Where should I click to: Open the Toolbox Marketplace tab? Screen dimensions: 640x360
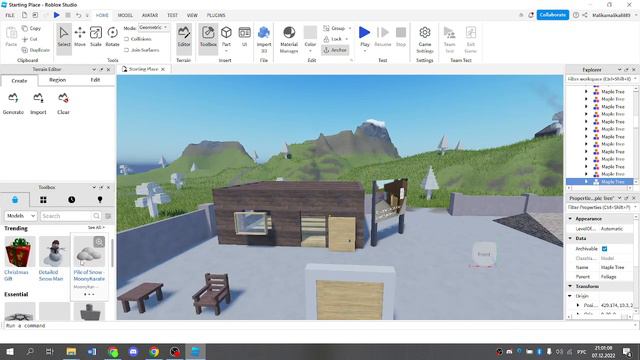[x=15, y=200]
